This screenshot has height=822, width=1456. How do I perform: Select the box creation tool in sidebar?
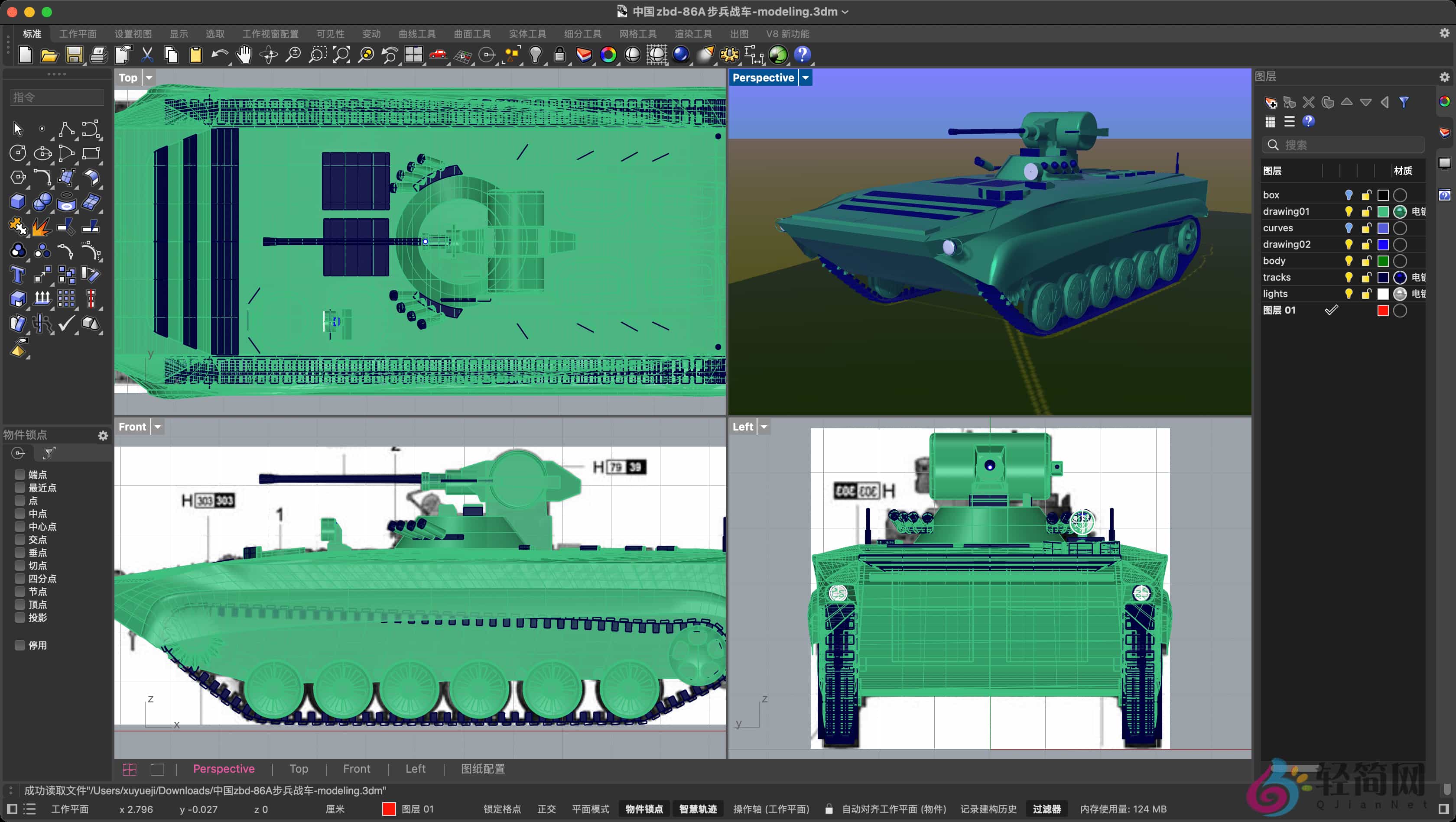(17, 201)
